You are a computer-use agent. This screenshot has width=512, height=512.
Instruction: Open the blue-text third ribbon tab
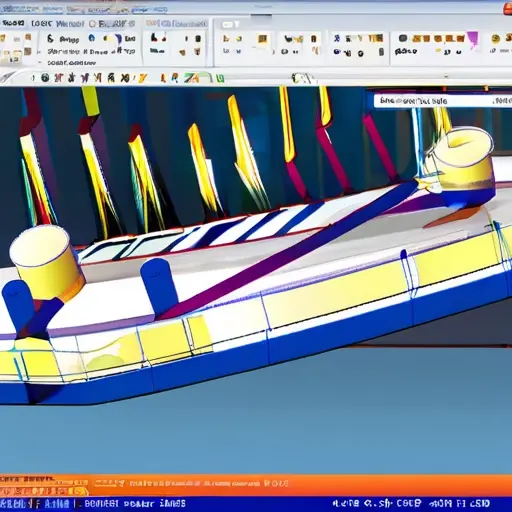[70, 24]
